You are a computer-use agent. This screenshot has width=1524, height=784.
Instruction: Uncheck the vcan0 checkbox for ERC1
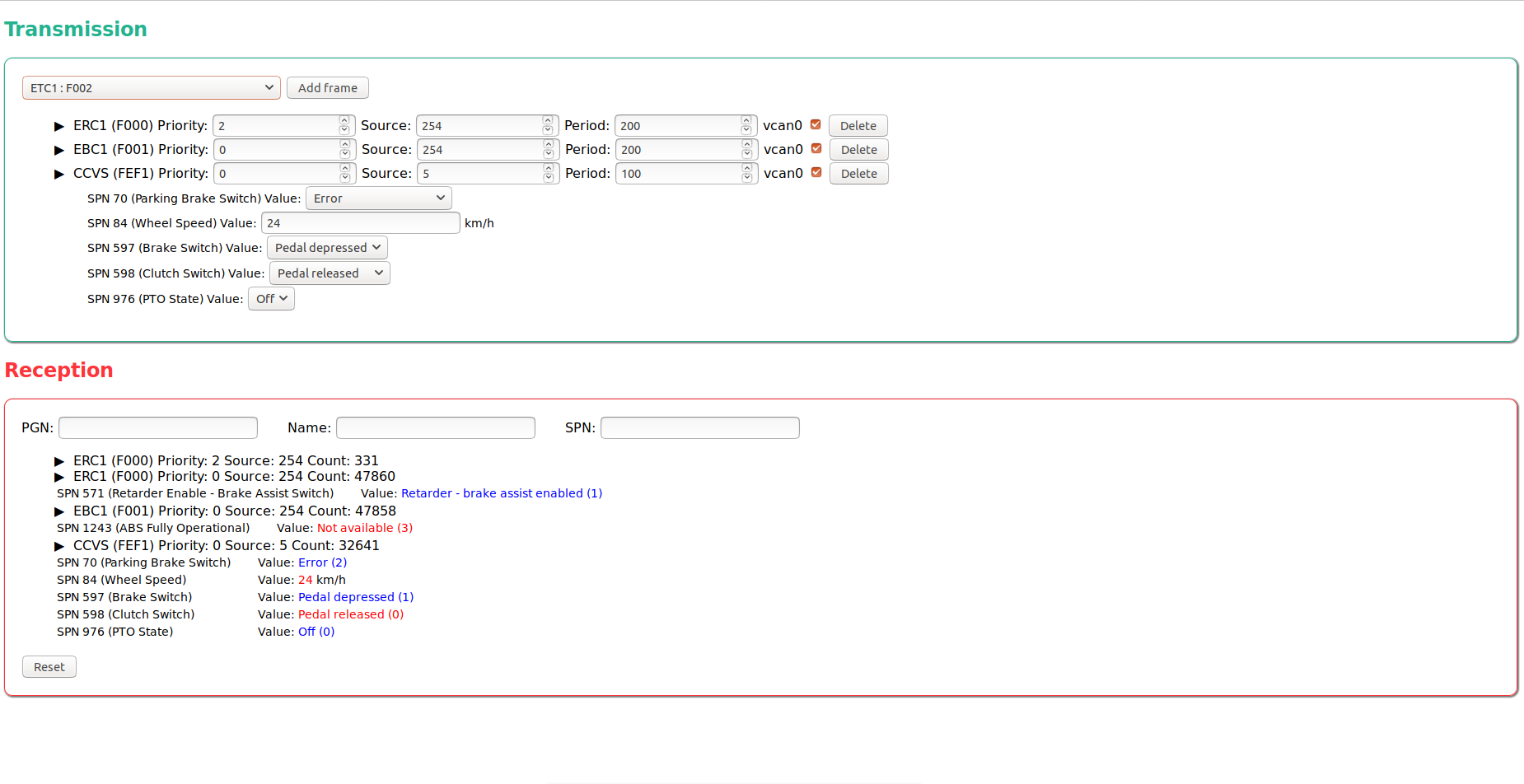pos(816,124)
